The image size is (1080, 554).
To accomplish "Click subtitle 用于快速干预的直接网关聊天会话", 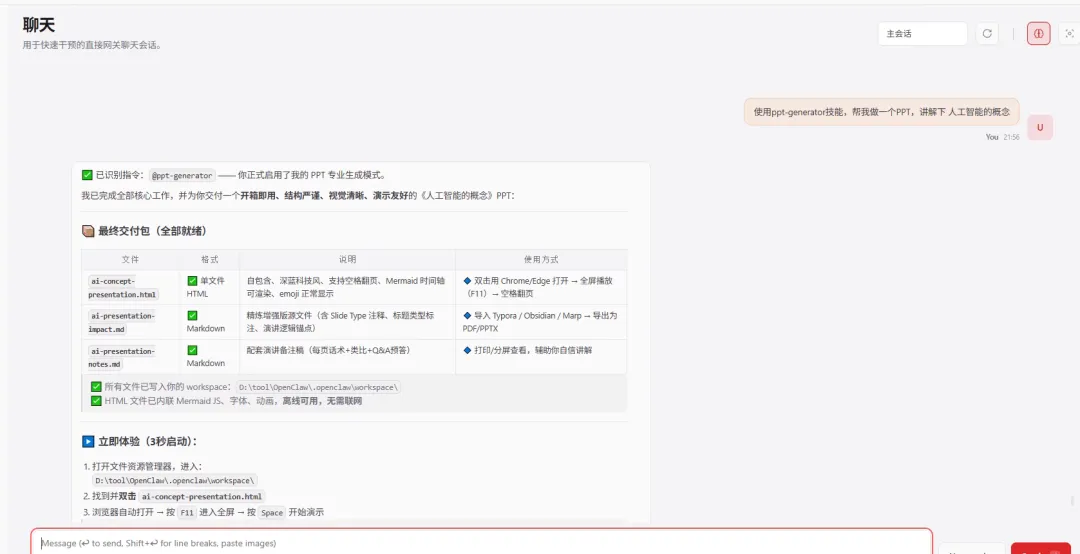I will point(92,45).
